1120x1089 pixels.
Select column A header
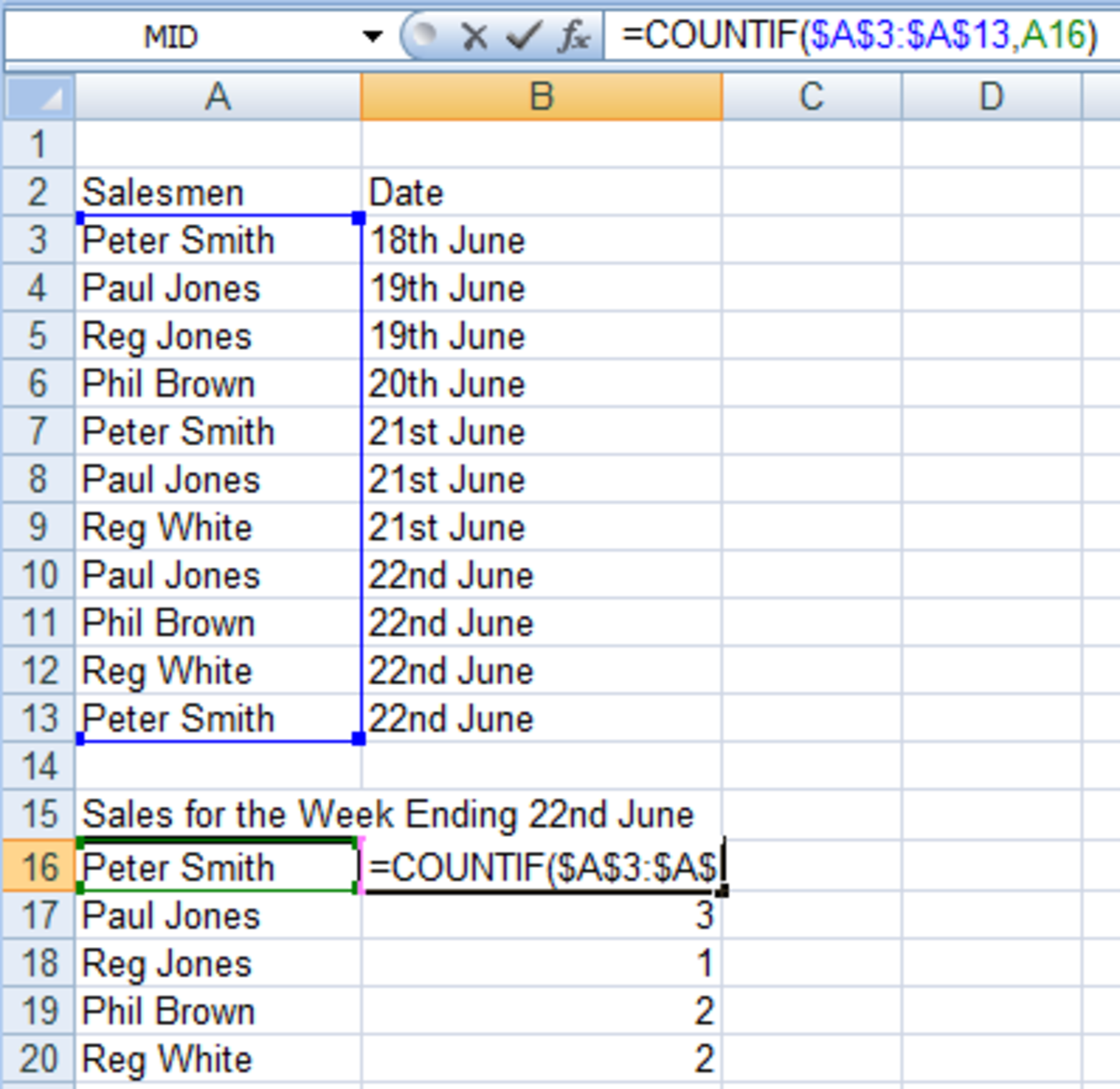[217, 97]
